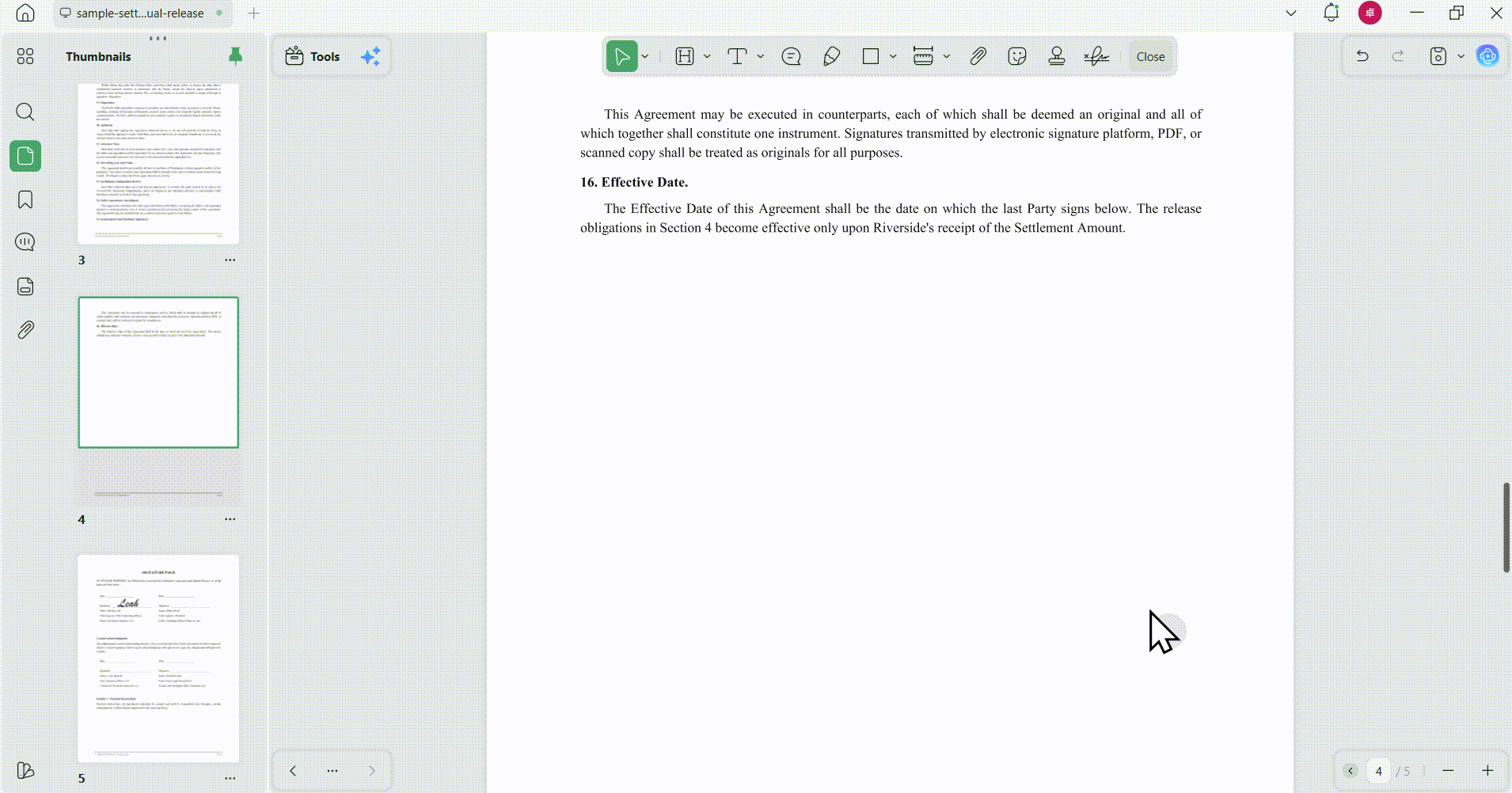The width and height of the screenshot is (1512, 793).
Task: Click the vertical document scrollbar
Action: [x=1506, y=527]
